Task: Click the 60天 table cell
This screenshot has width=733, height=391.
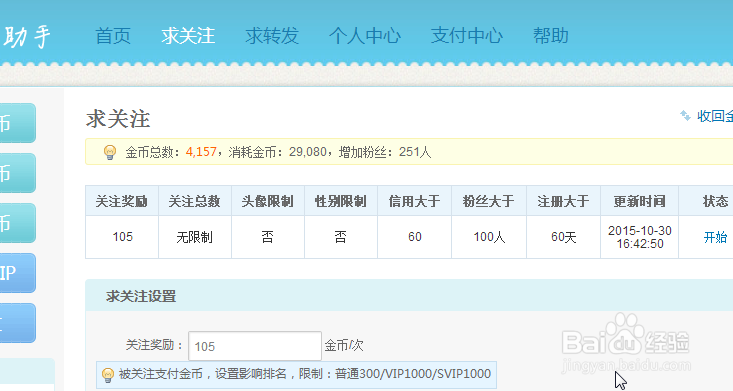Action: [x=563, y=237]
